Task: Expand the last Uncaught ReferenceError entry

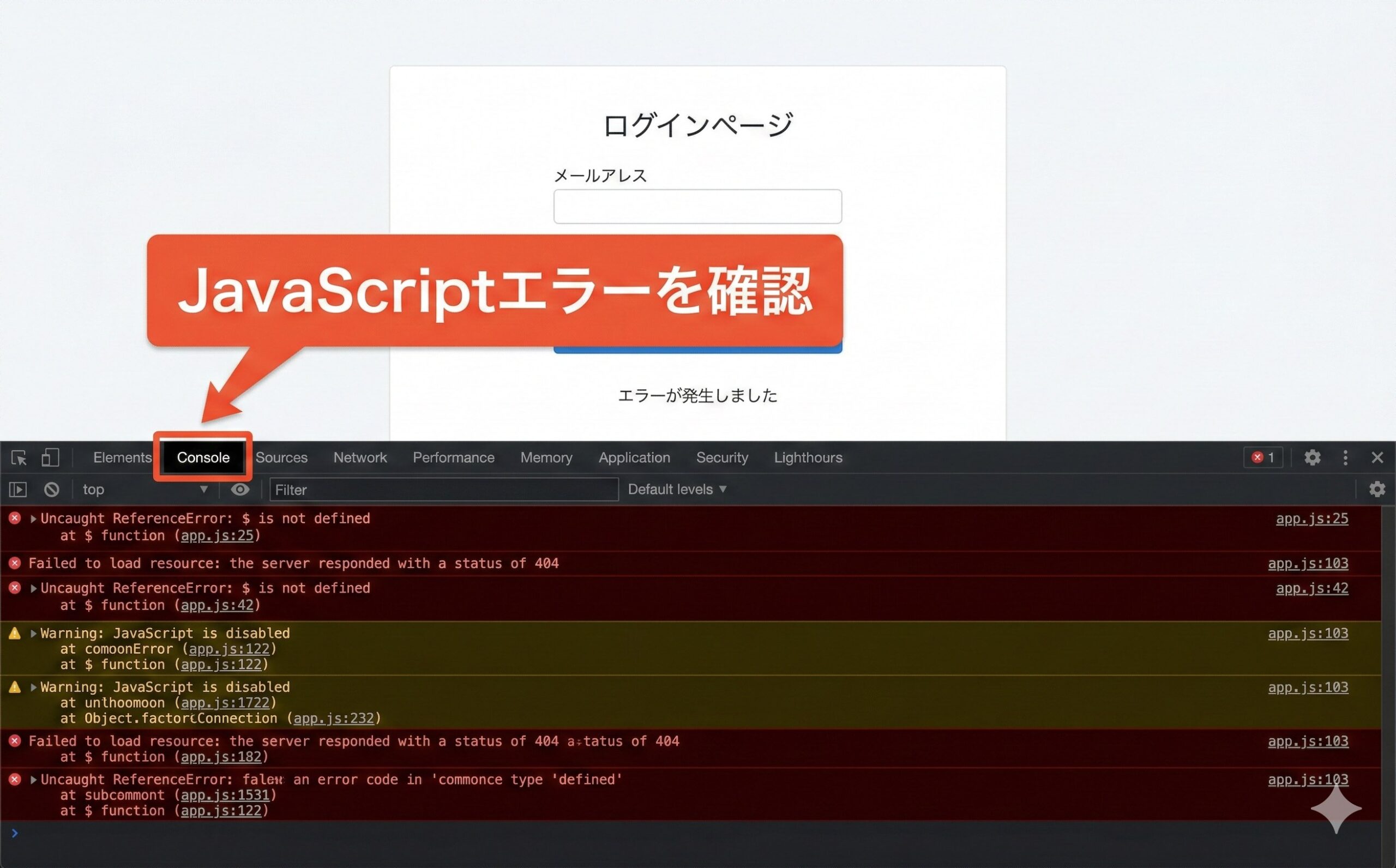Action: [33, 780]
